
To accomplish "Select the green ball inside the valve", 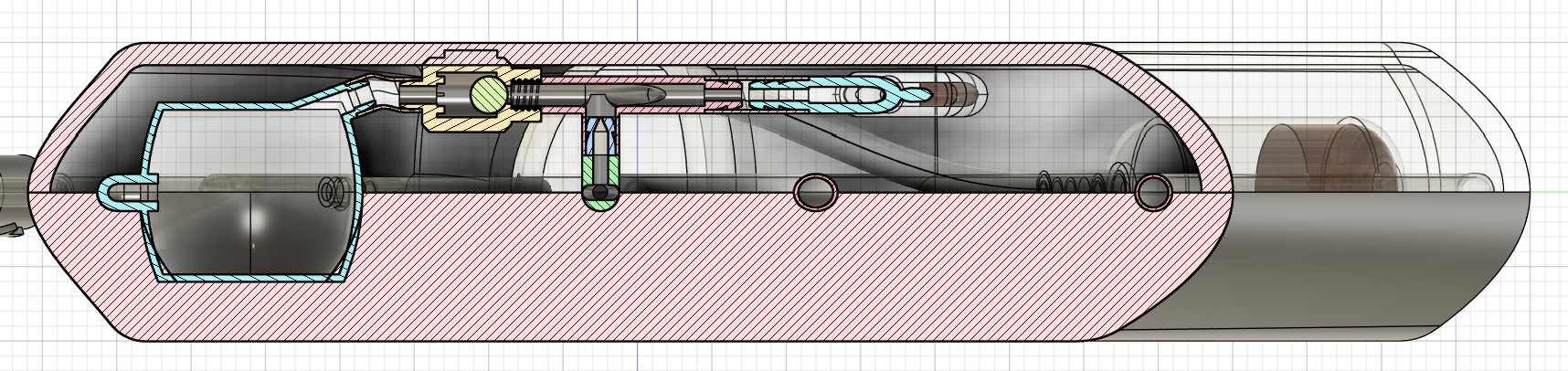I will (488, 94).
